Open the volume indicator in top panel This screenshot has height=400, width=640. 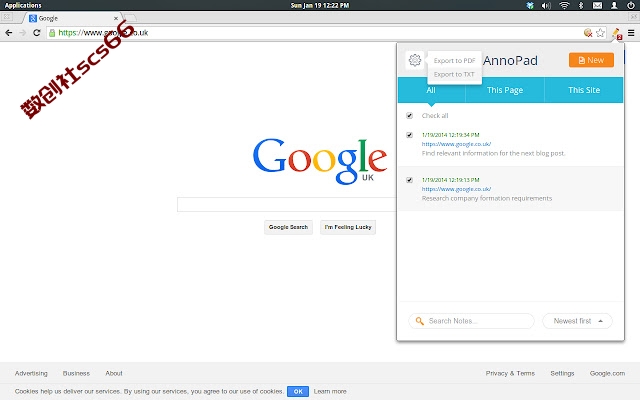point(546,5)
